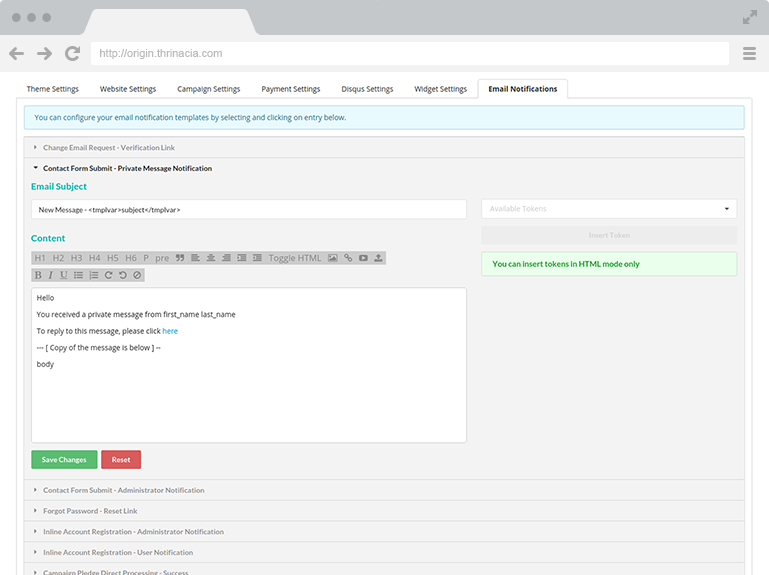Expand Inline Account Registration - Administrator Notification
This screenshot has width=769, height=575.
384,531
